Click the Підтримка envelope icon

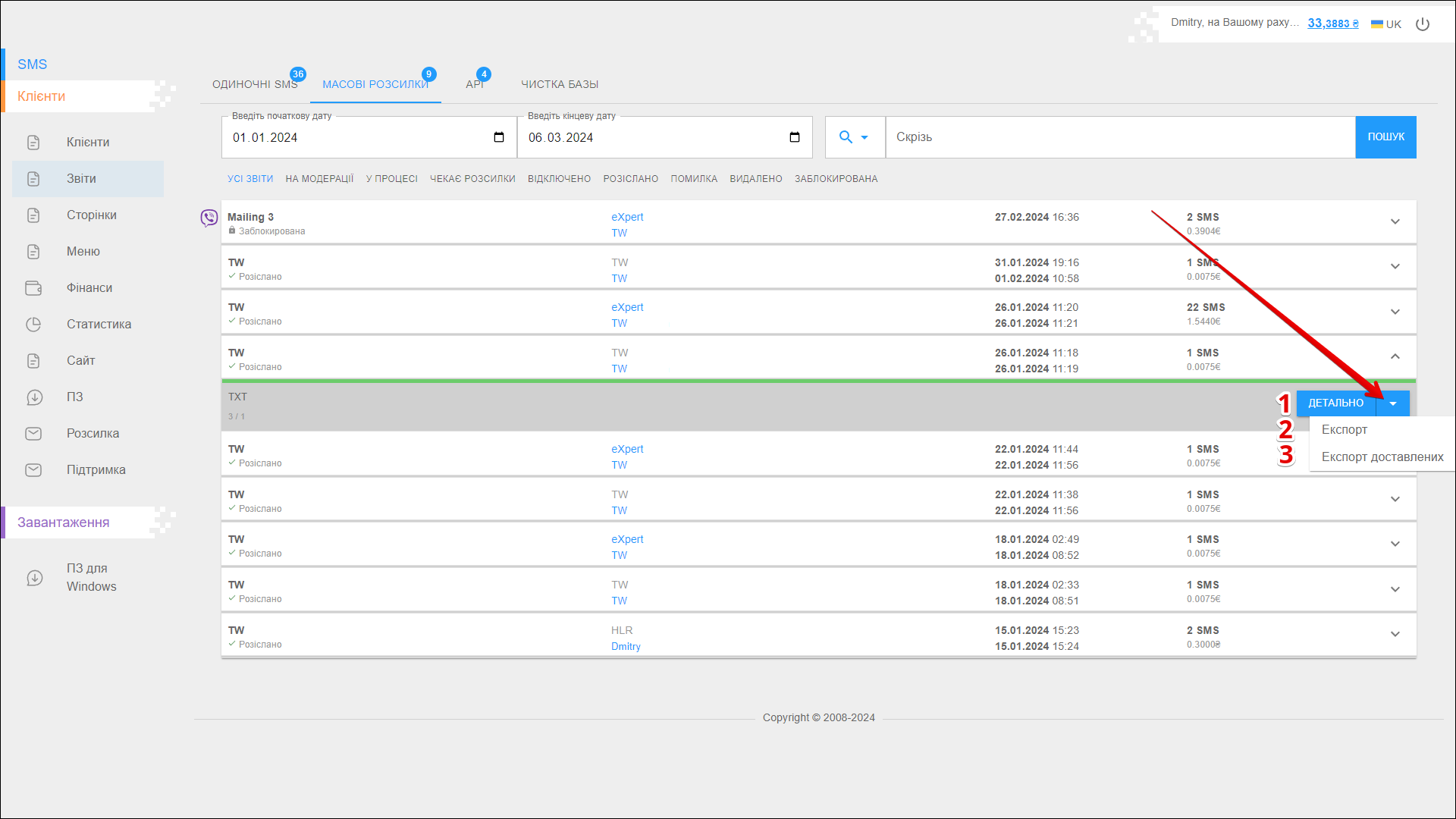(33, 470)
